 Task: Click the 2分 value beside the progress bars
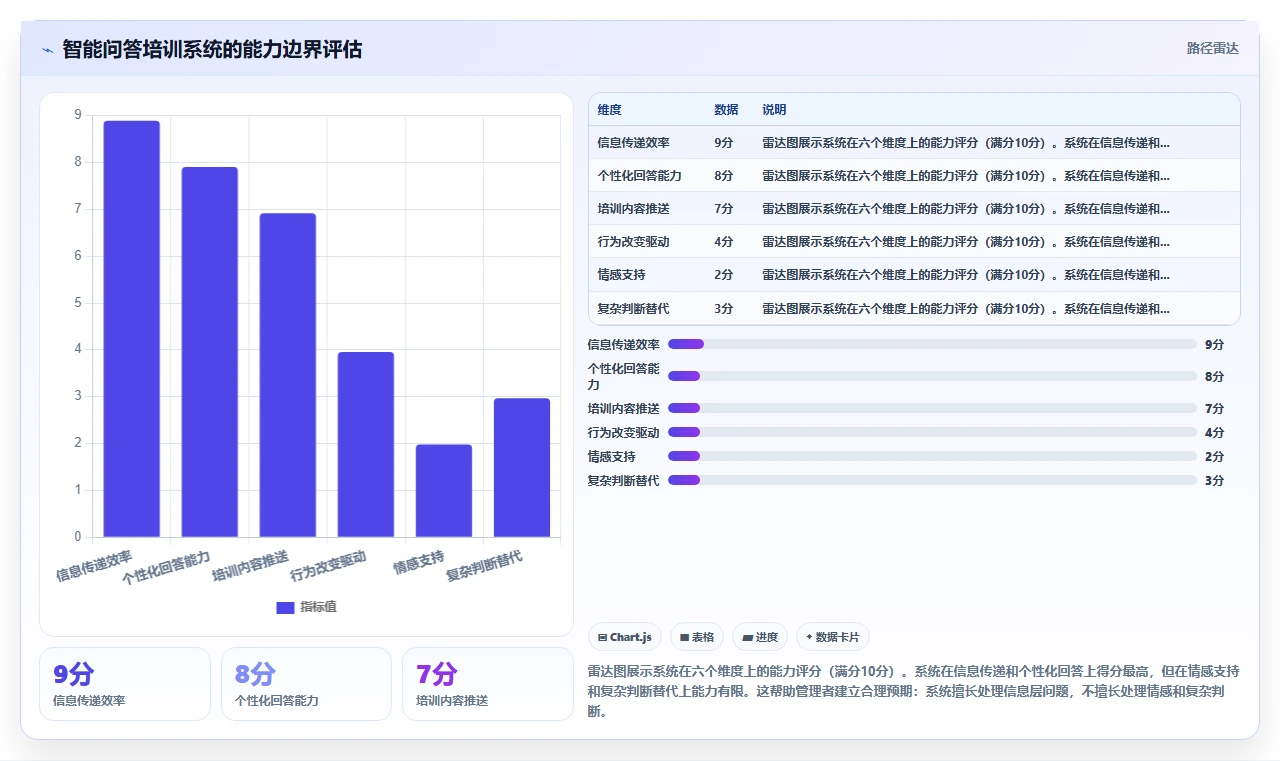click(1214, 456)
